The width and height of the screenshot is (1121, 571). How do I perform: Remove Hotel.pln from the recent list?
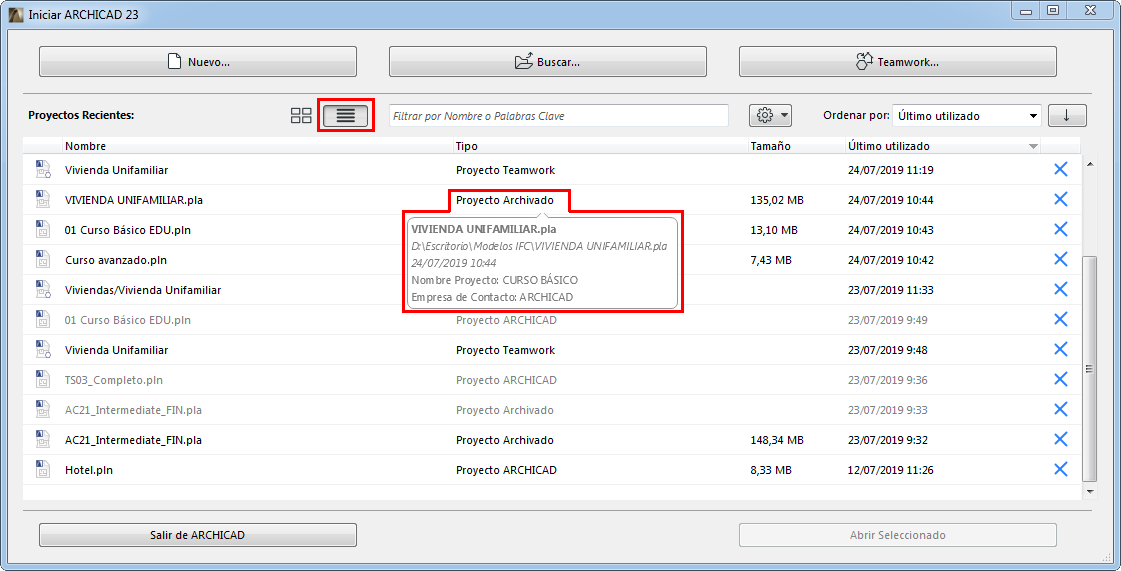click(x=1060, y=470)
